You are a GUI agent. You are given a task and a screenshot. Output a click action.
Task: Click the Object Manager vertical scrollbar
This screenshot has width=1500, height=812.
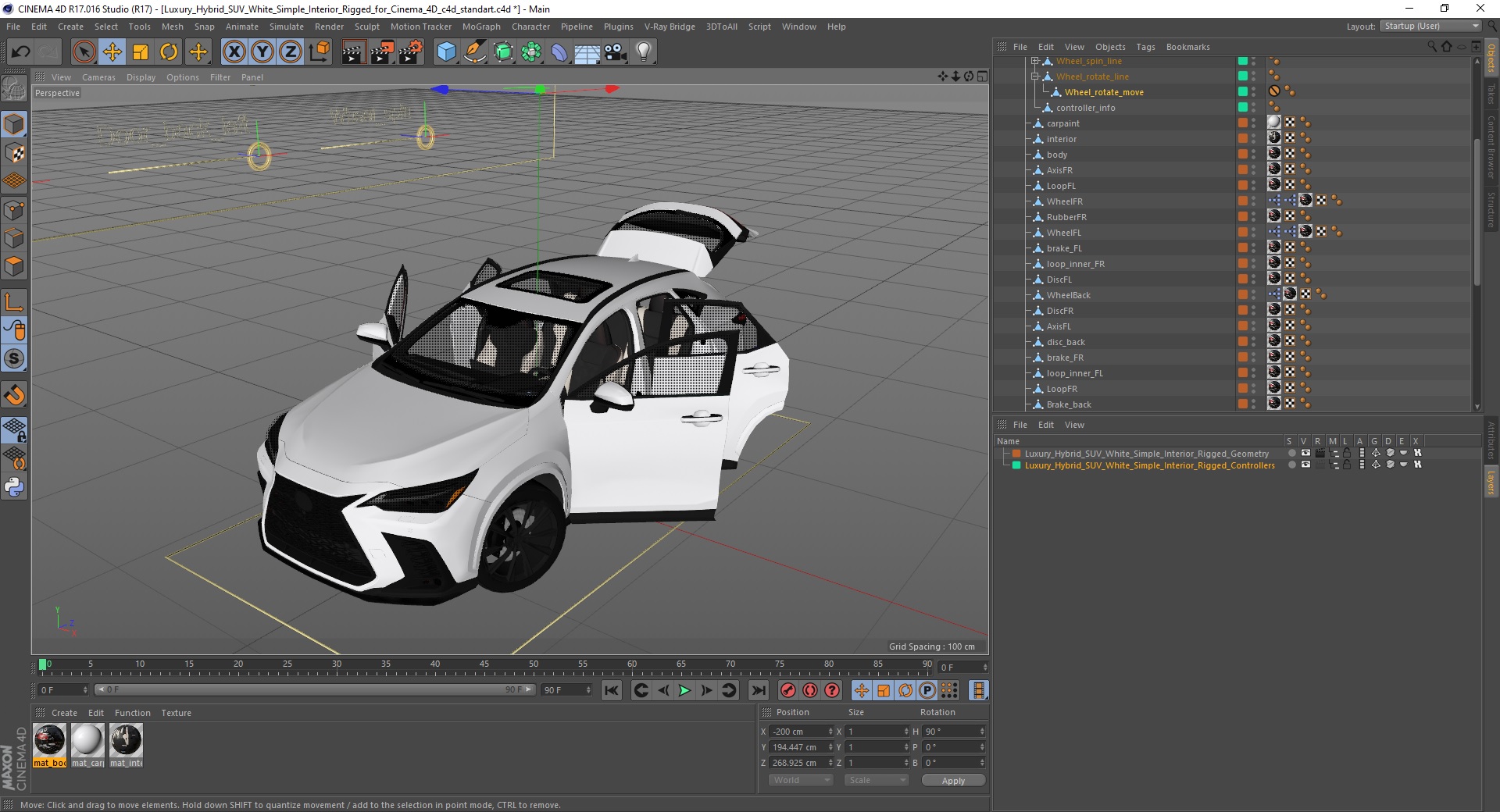coord(1477,211)
